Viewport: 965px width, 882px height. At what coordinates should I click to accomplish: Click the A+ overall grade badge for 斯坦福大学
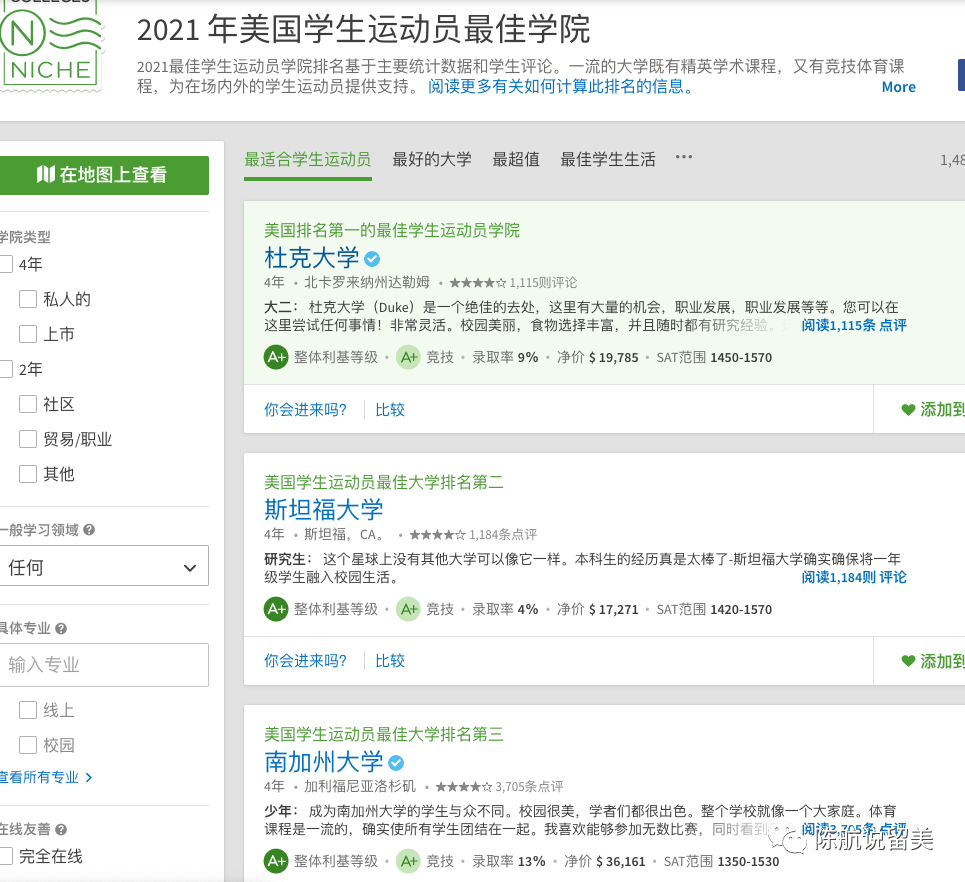click(276, 609)
